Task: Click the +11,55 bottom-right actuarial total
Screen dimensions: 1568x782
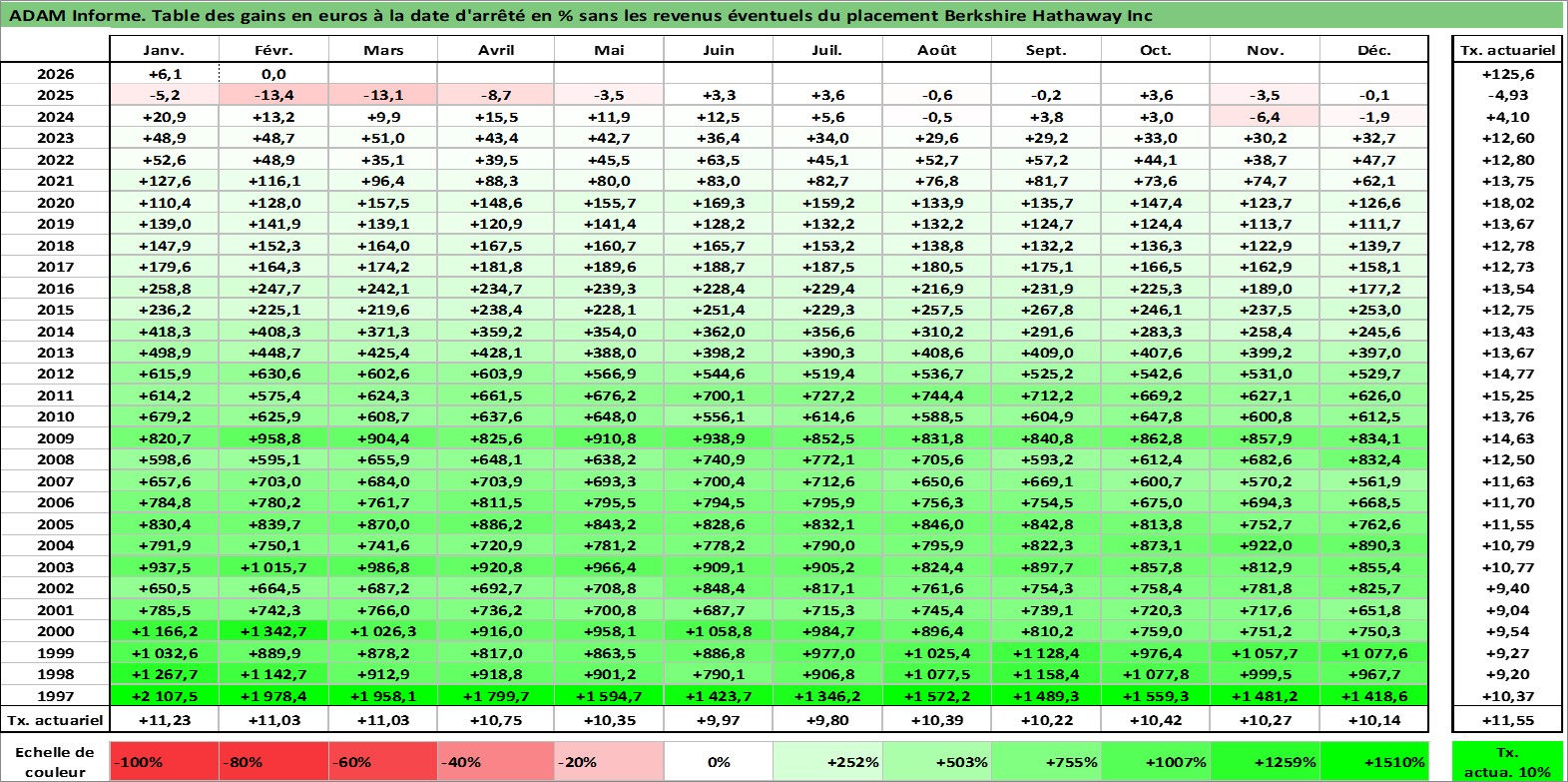Action: [x=1507, y=720]
